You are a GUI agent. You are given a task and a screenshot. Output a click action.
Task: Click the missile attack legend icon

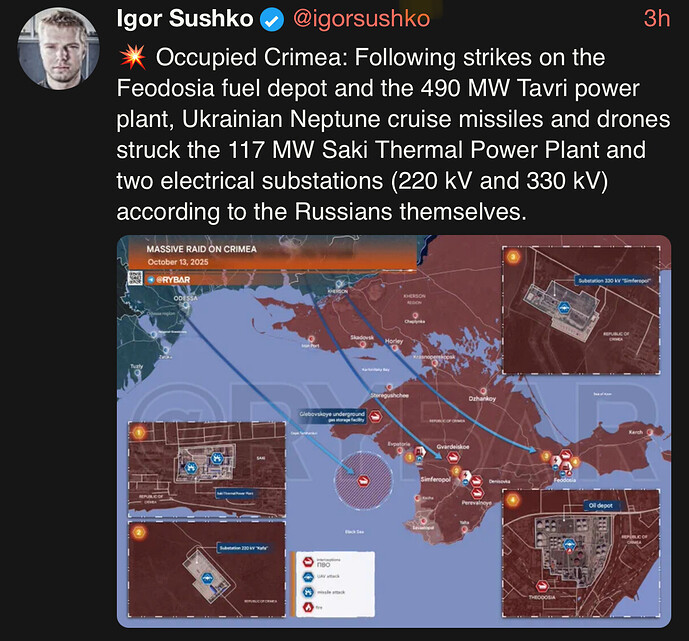[309, 591]
